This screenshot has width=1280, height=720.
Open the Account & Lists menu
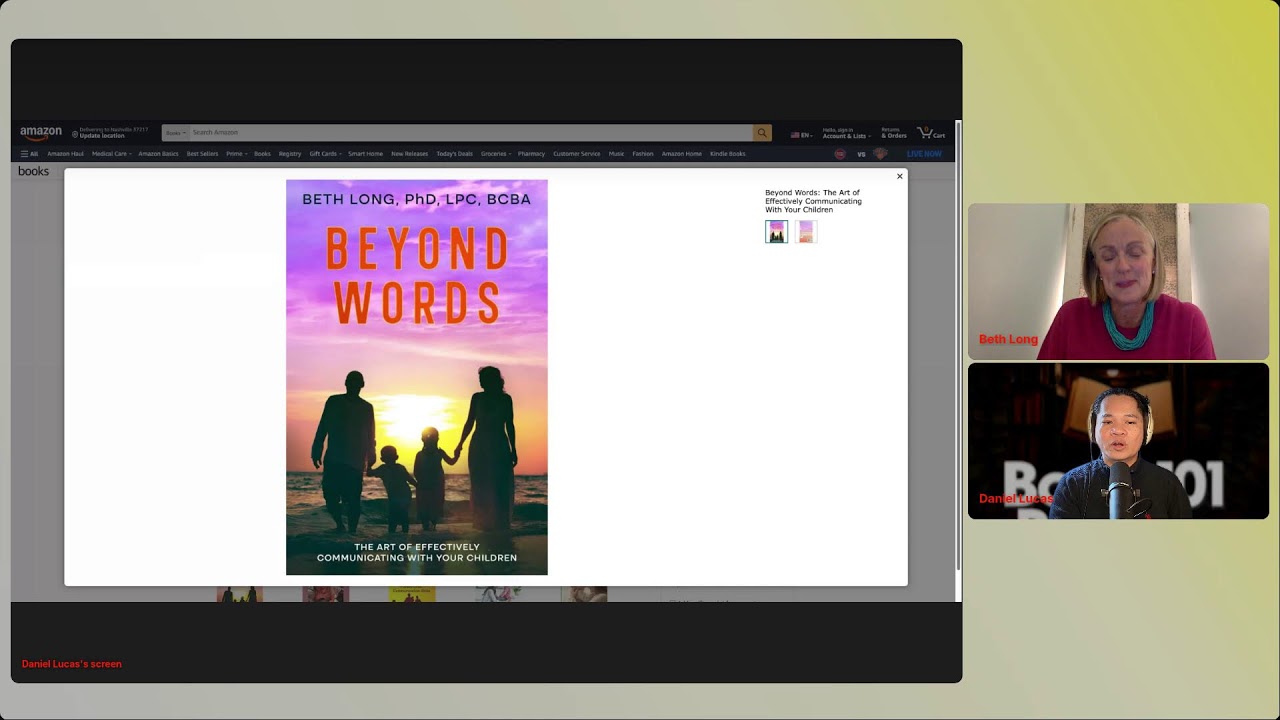[x=846, y=133]
